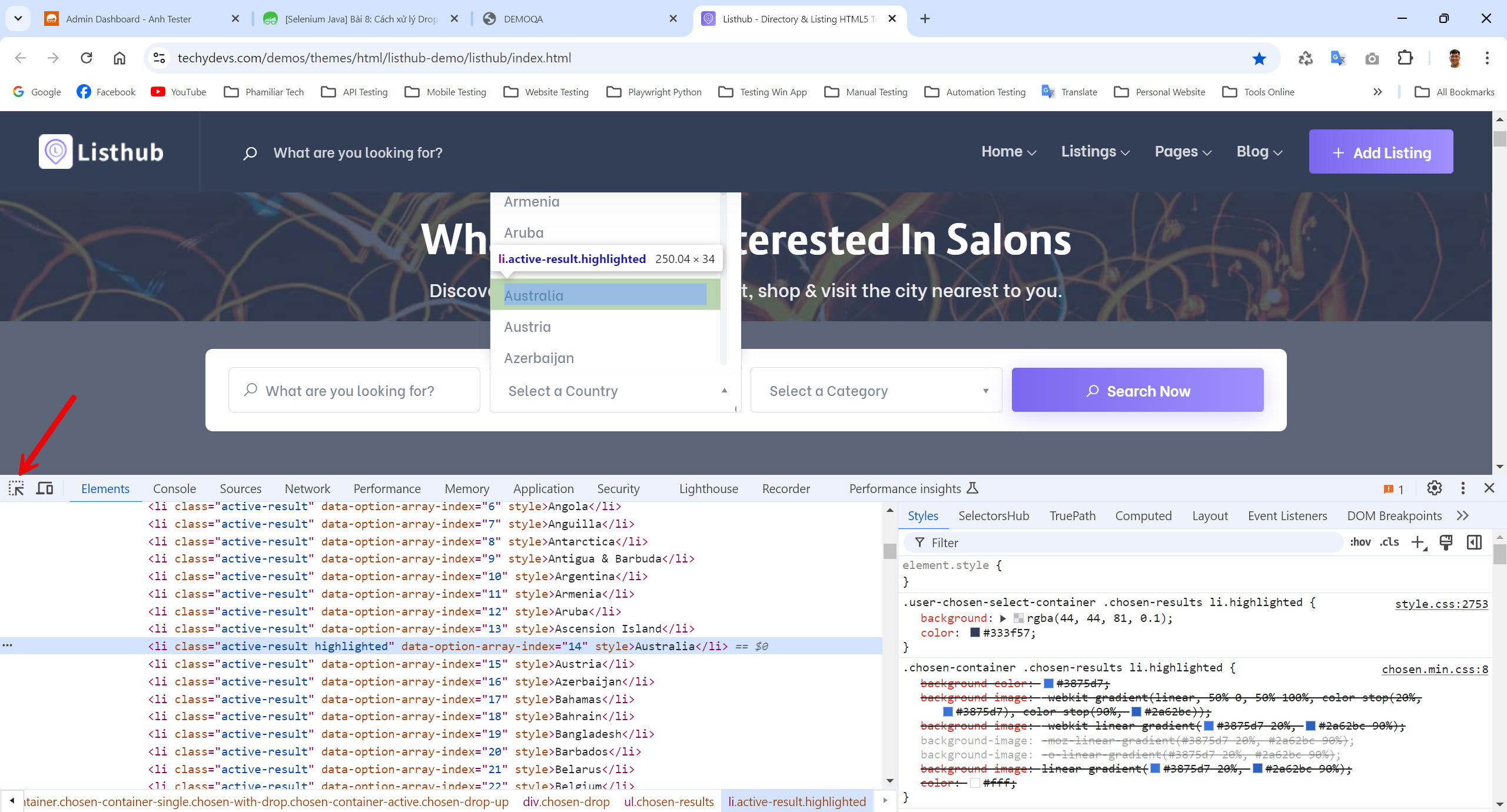Select the Austria li node in Elements tree
Screen dimensions: 1507x812
391,664
